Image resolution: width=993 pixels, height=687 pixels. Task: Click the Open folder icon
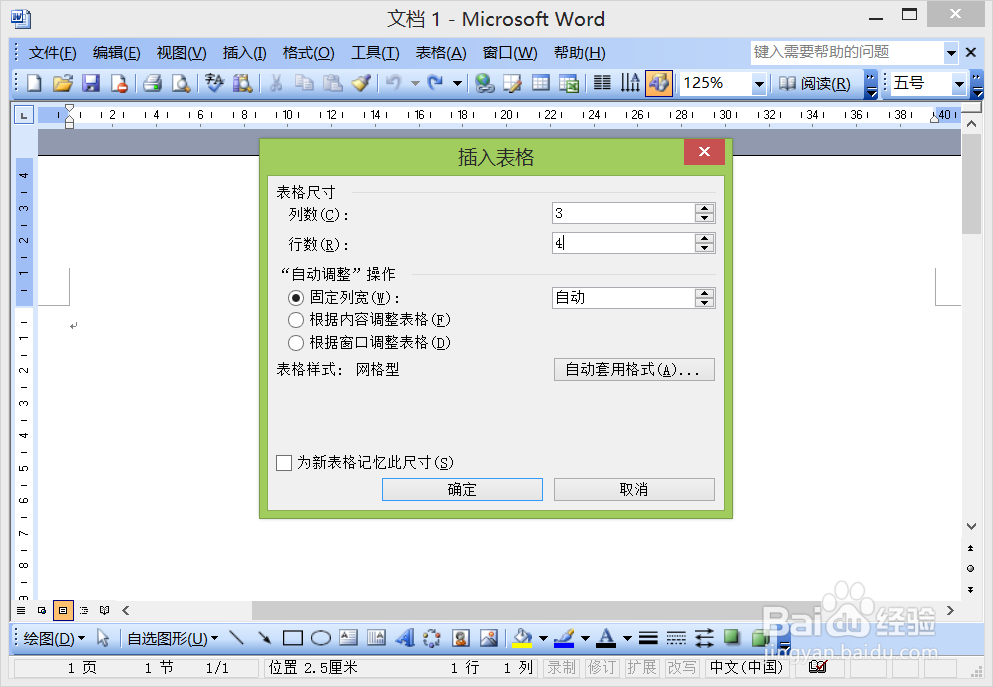(x=63, y=83)
